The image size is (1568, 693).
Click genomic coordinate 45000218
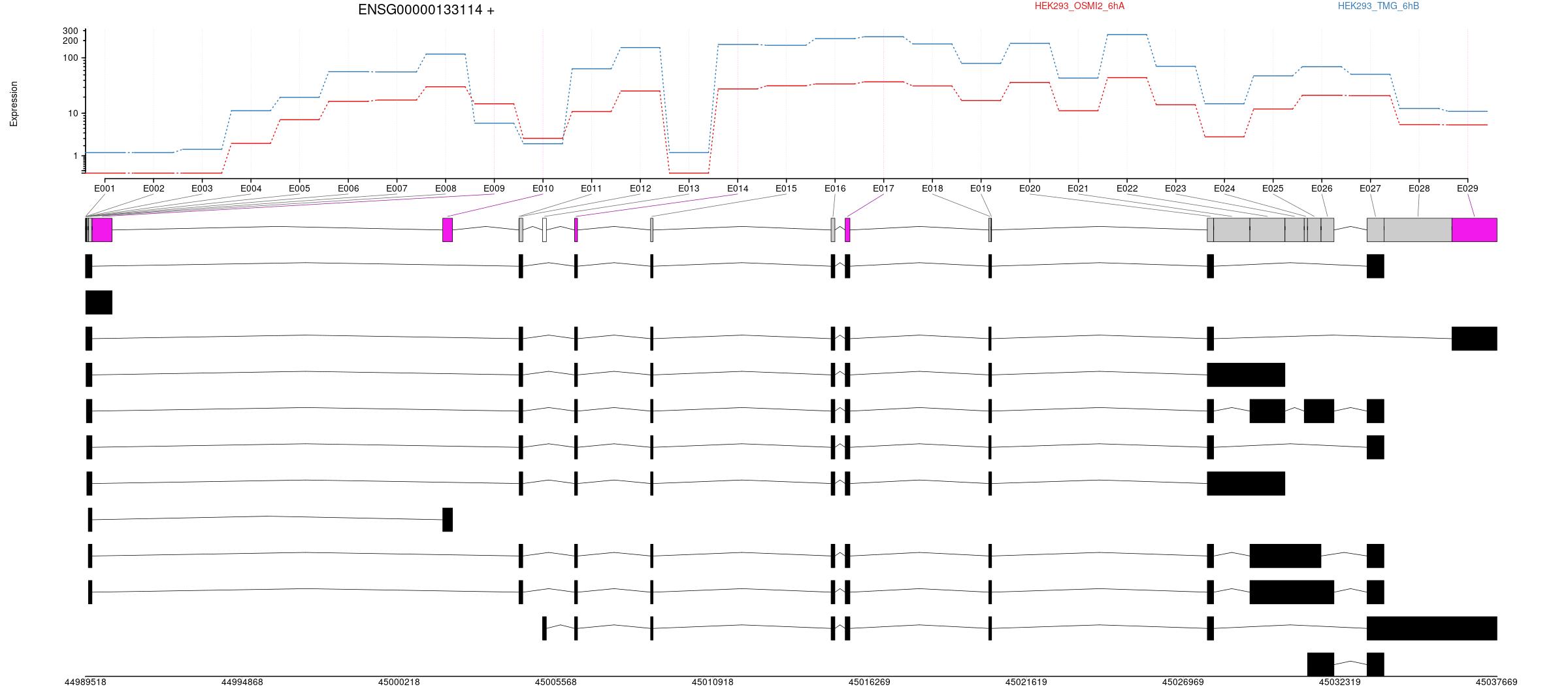click(x=399, y=682)
